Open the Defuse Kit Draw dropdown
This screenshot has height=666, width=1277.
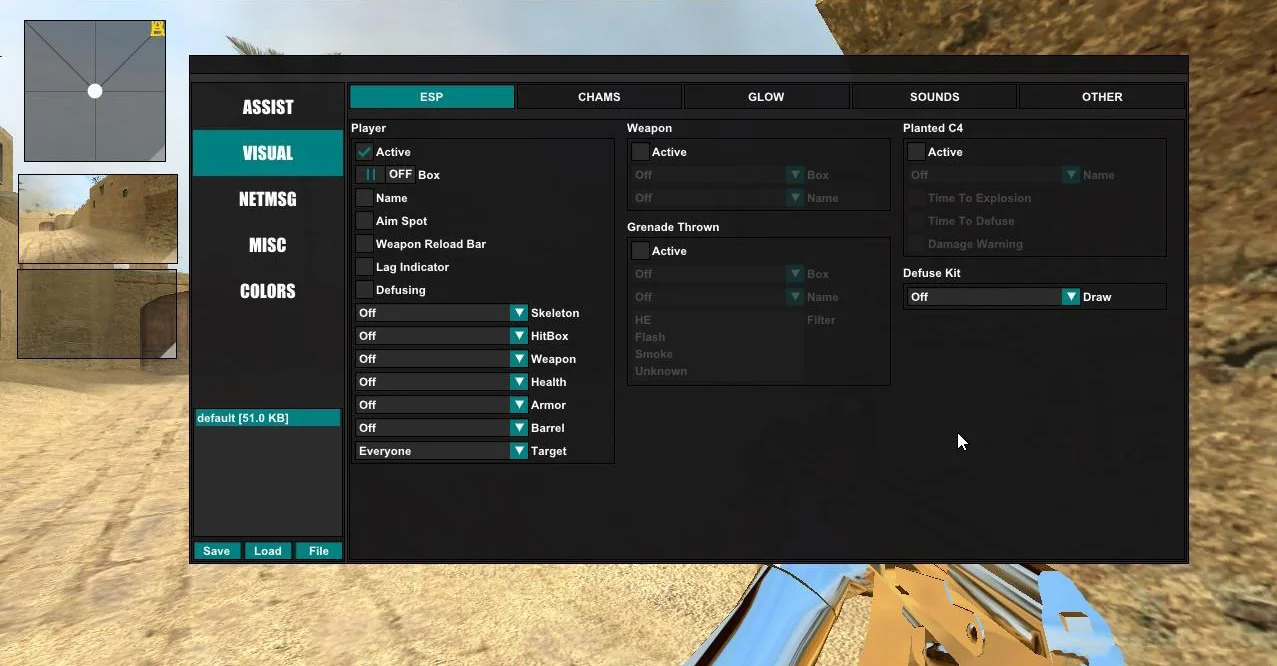992,297
